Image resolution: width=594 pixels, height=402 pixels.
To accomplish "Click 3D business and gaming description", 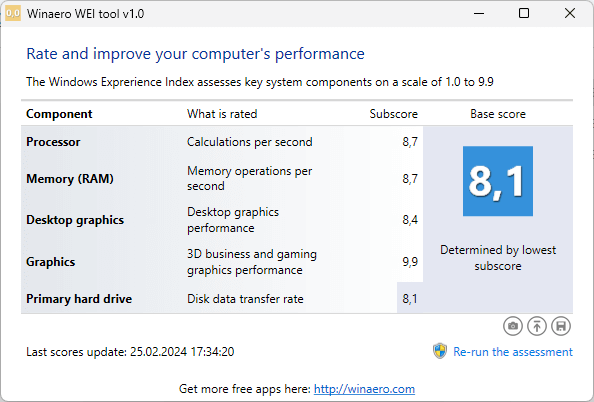I will tap(252, 262).
